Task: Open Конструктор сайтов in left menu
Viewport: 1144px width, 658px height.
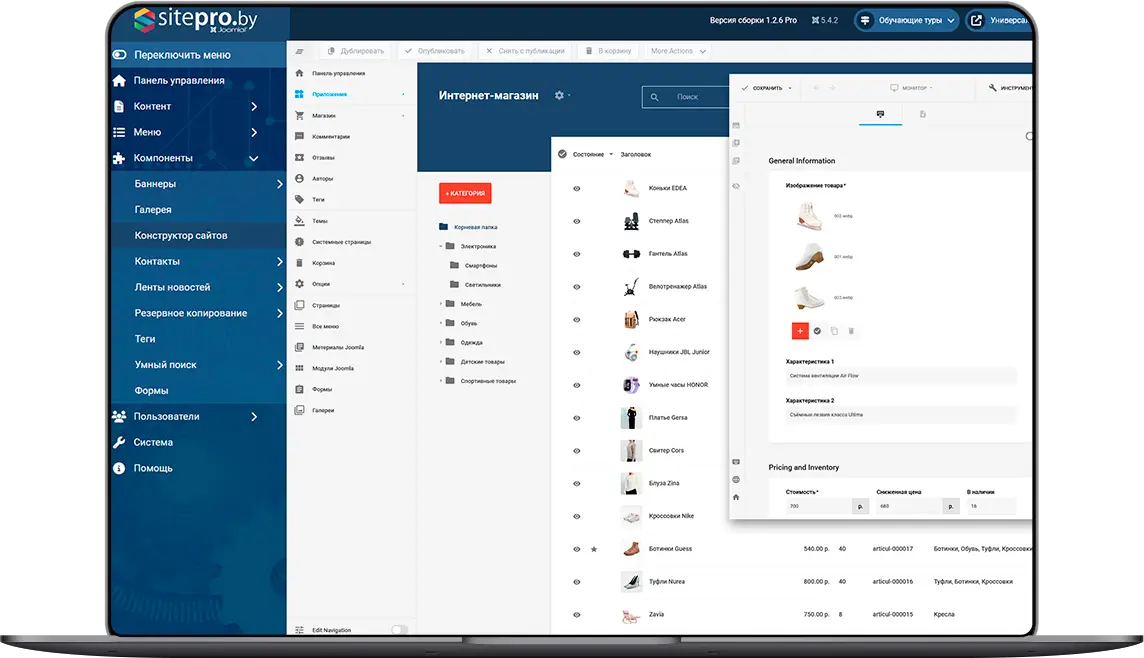Action: [x=181, y=236]
